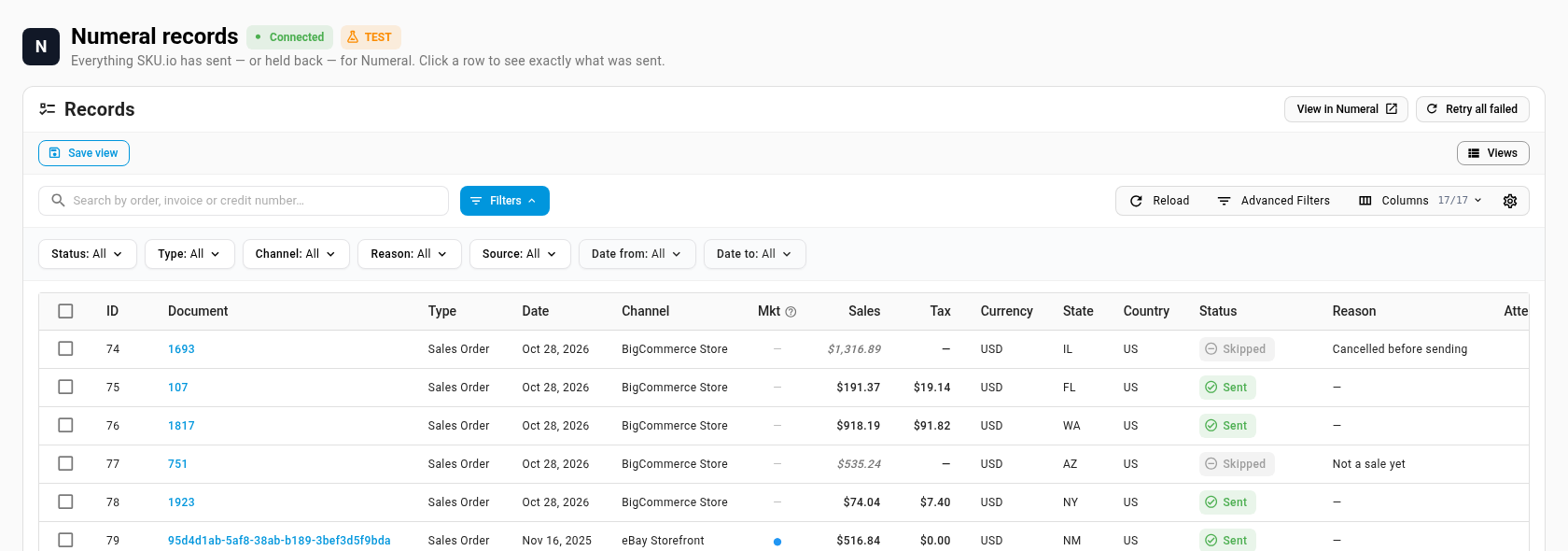Open the Reason: All filter dropdown
Screen dimensions: 1568x551
click(x=410, y=254)
